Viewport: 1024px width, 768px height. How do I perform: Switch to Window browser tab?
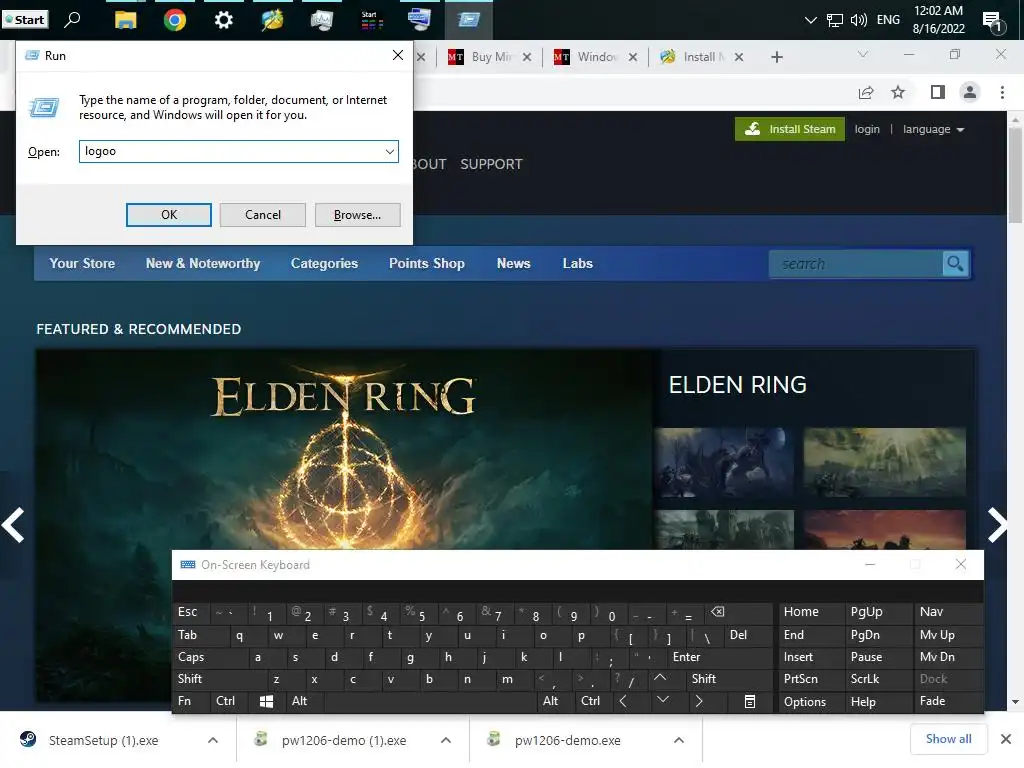click(x=596, y=57)
